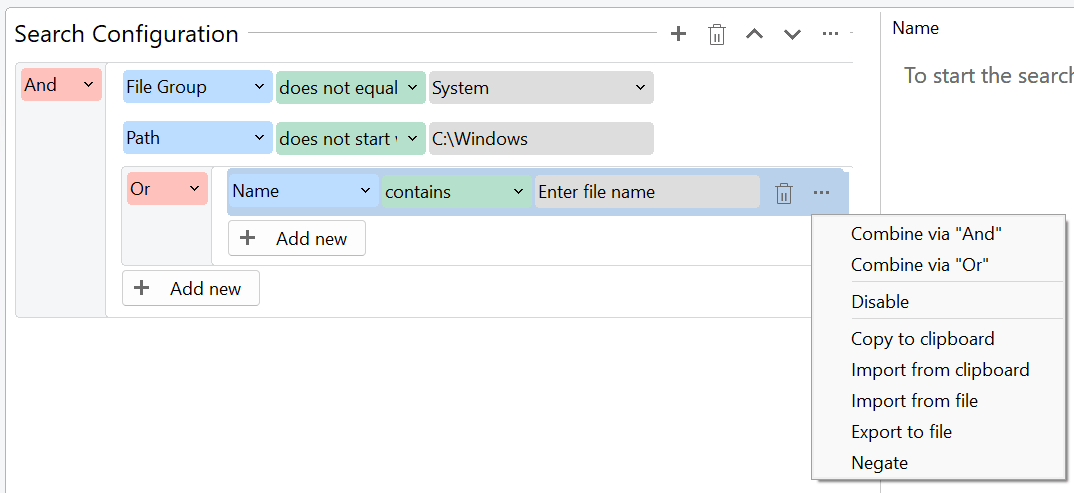Click the move up chevron icon
This screenshot has height=493, width=1074.
(755, 35)
